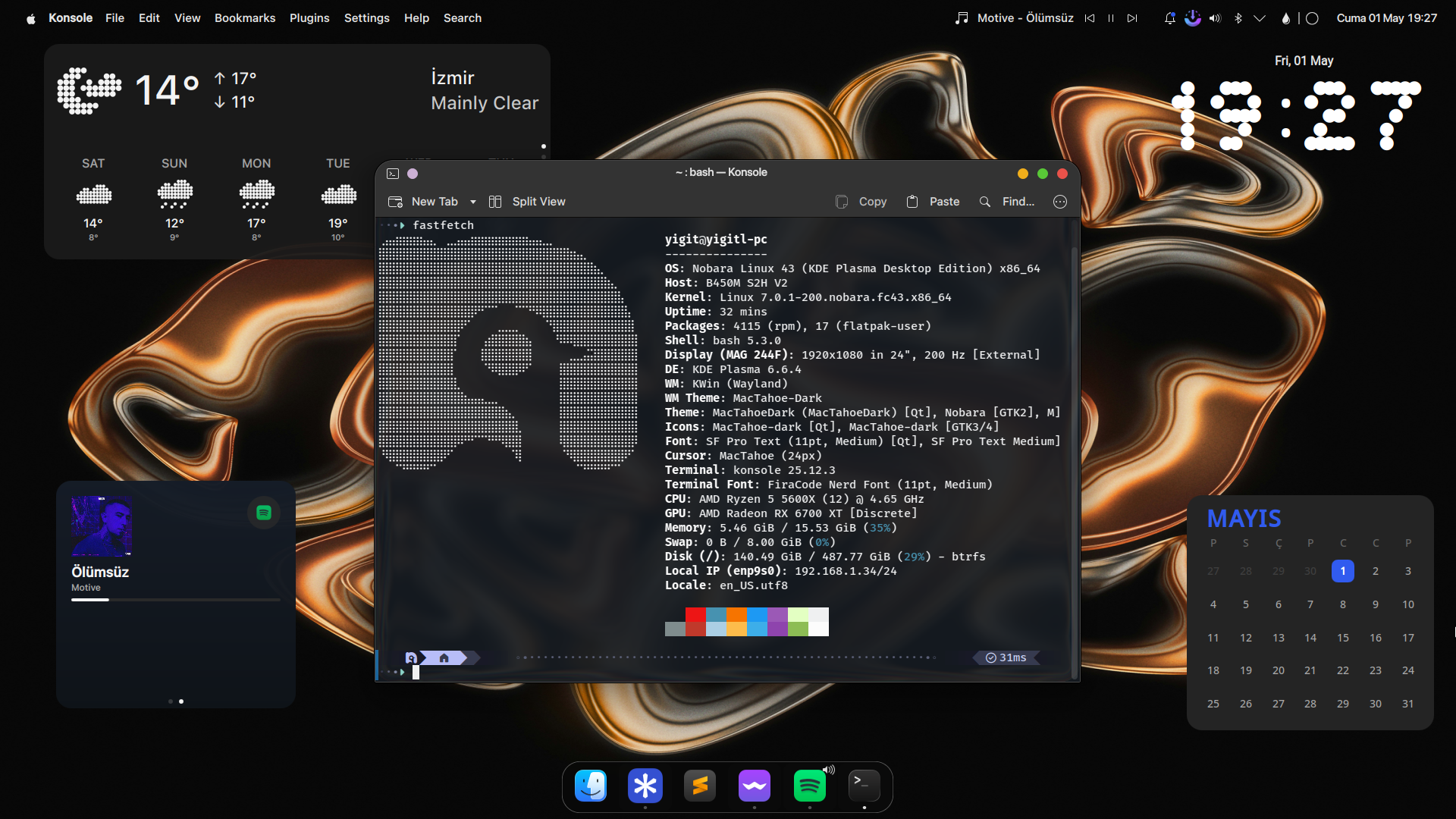The width and height of the screenshot is (1456, 819).
Task: Open the Plugins menu
Action: click(309, 18)
